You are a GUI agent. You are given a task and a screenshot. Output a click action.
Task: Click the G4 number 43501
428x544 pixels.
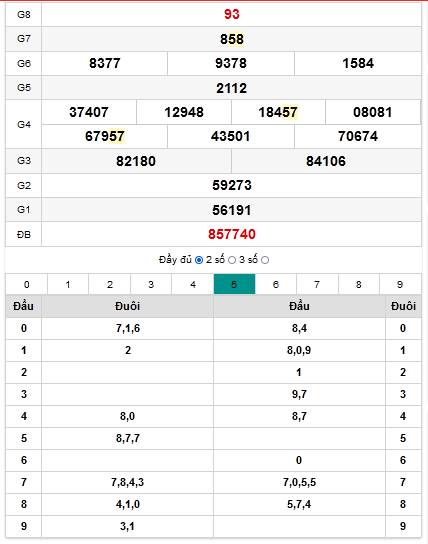[x=231, y=136]
